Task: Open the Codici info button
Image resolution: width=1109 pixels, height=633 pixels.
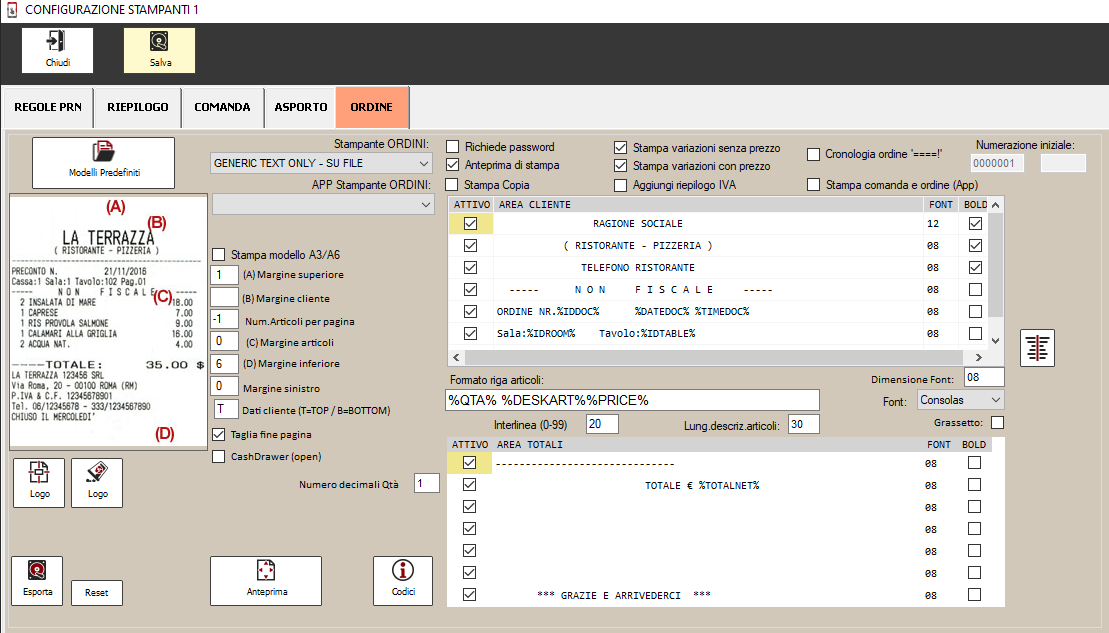Action: pyautogui.click(x=402, y=581)
